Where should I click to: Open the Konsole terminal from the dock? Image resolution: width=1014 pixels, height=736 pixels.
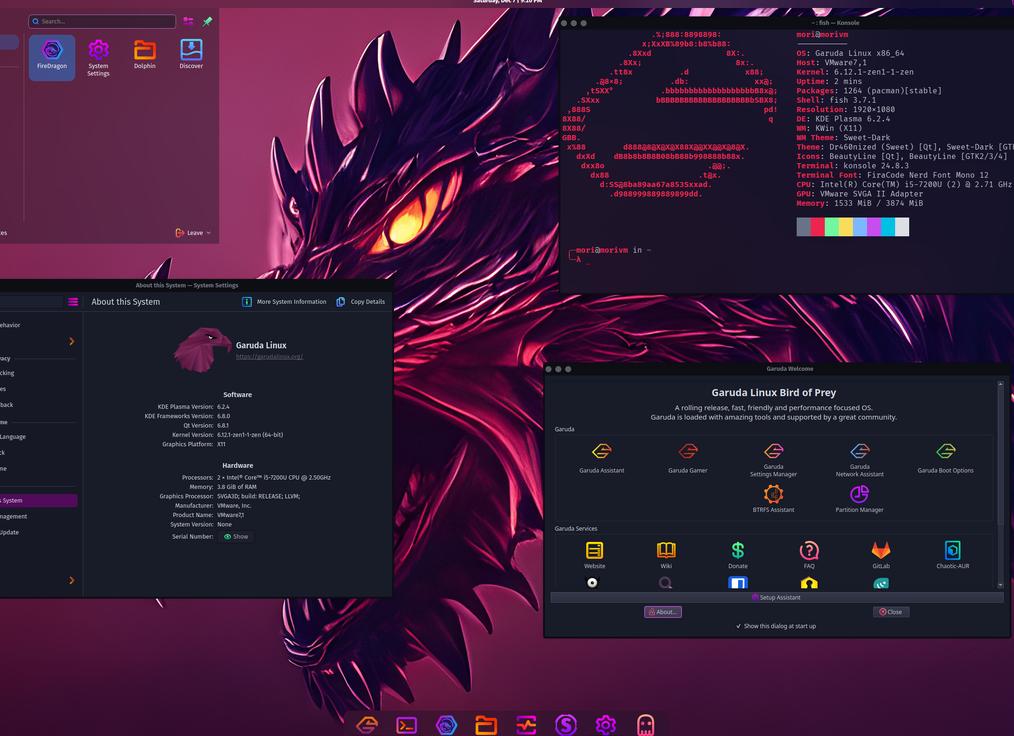(x=406, y=725)
